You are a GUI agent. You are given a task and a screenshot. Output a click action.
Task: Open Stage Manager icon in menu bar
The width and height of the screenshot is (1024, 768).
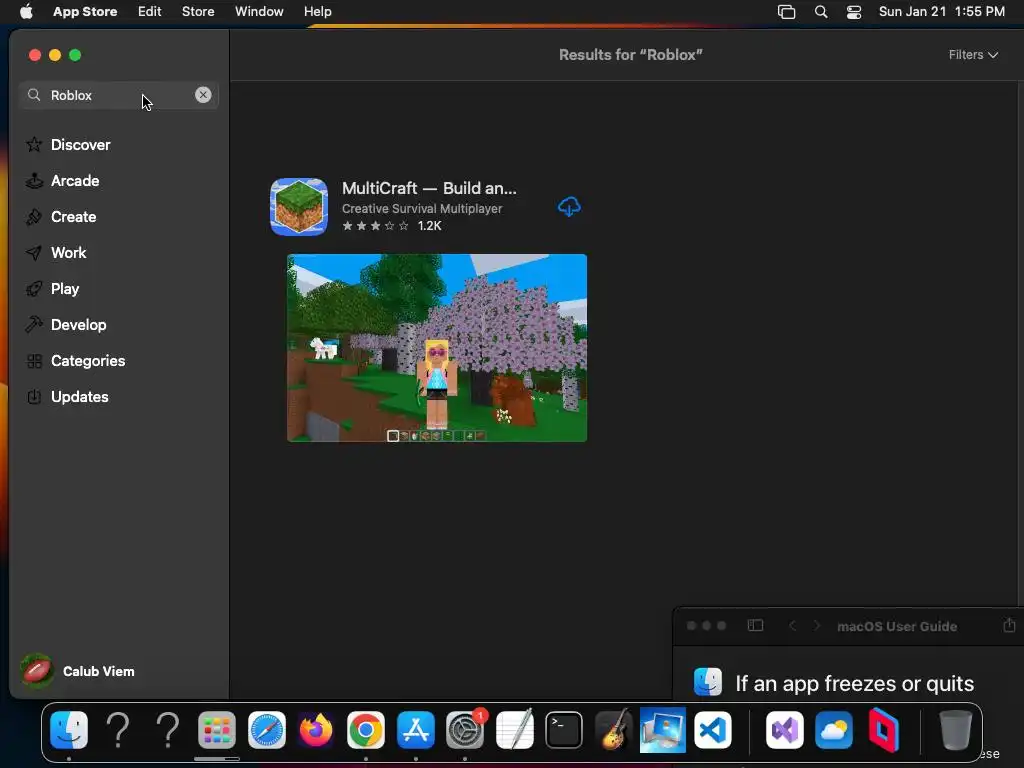click(x=786, y=12)
